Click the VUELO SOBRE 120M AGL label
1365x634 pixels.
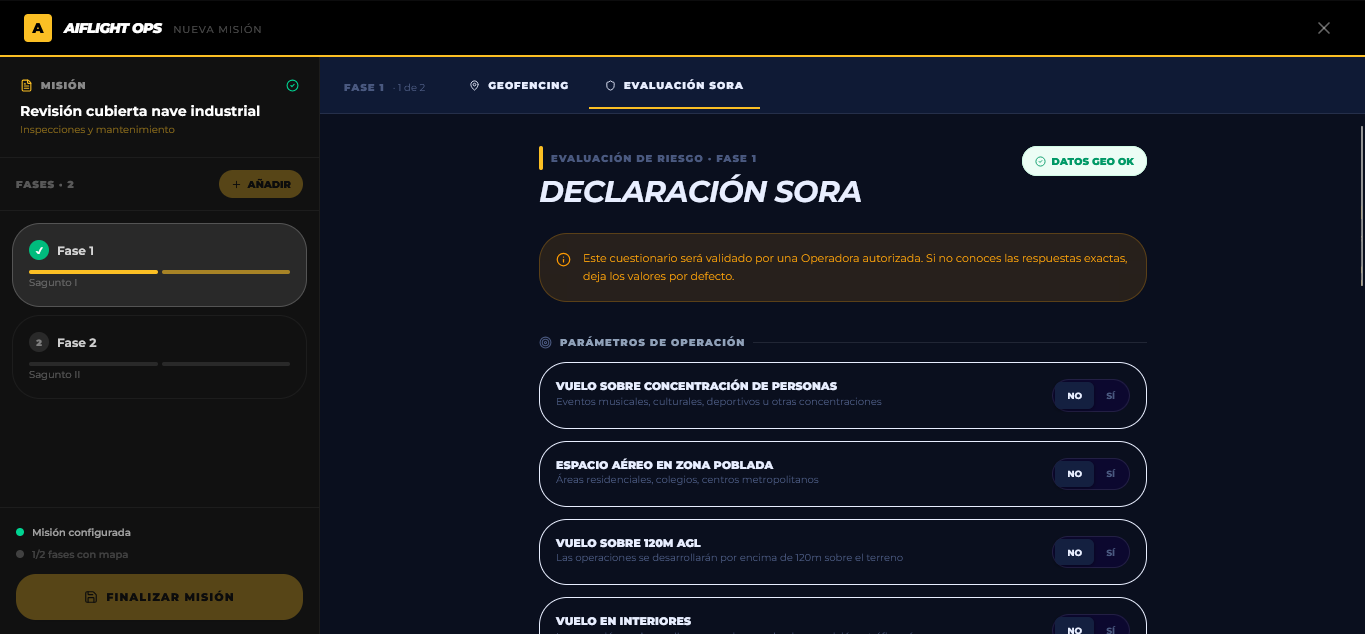pos(628,543)
